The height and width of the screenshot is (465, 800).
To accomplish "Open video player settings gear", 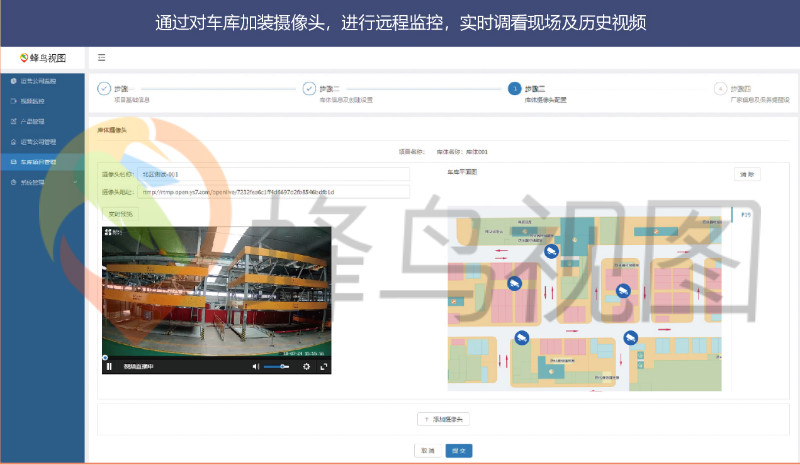I will [306, 367].
